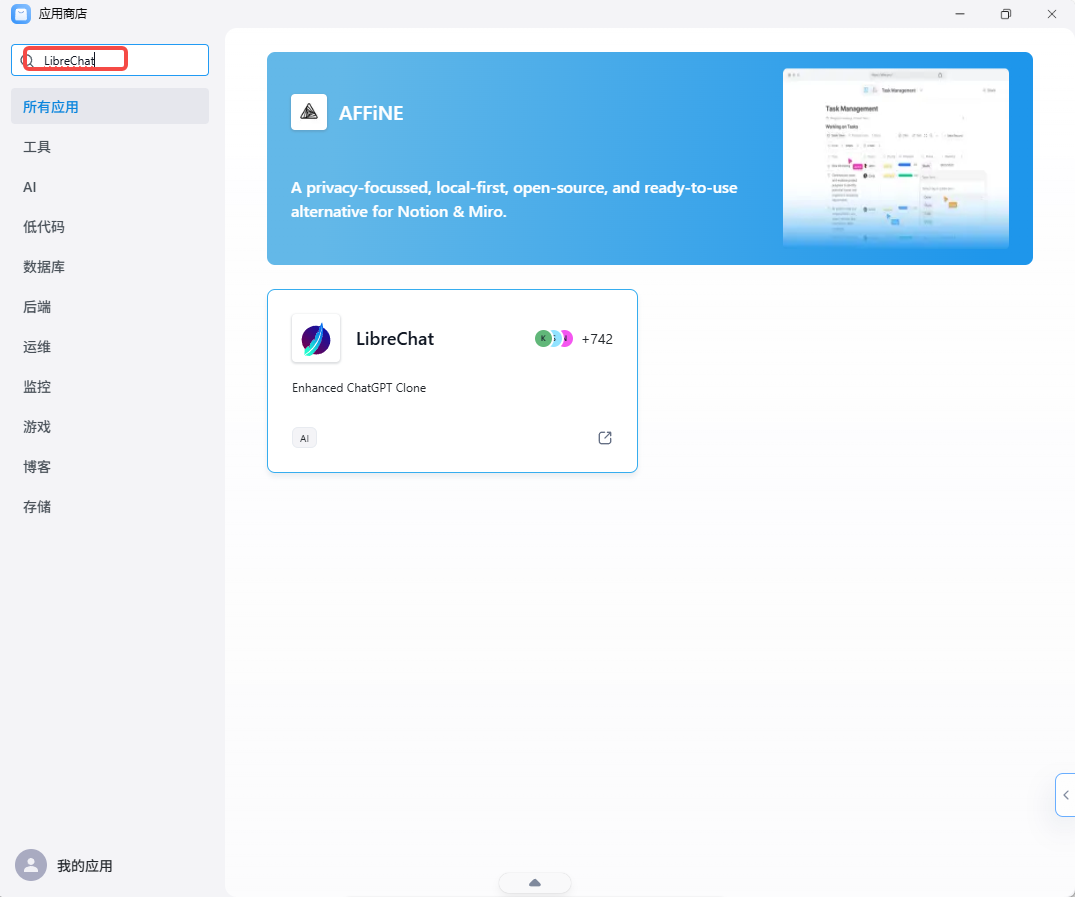Open the AFFiNE Task Management screenshot thumbnail
Screen dimensions: 1075x897
click(x=895, y=158)
